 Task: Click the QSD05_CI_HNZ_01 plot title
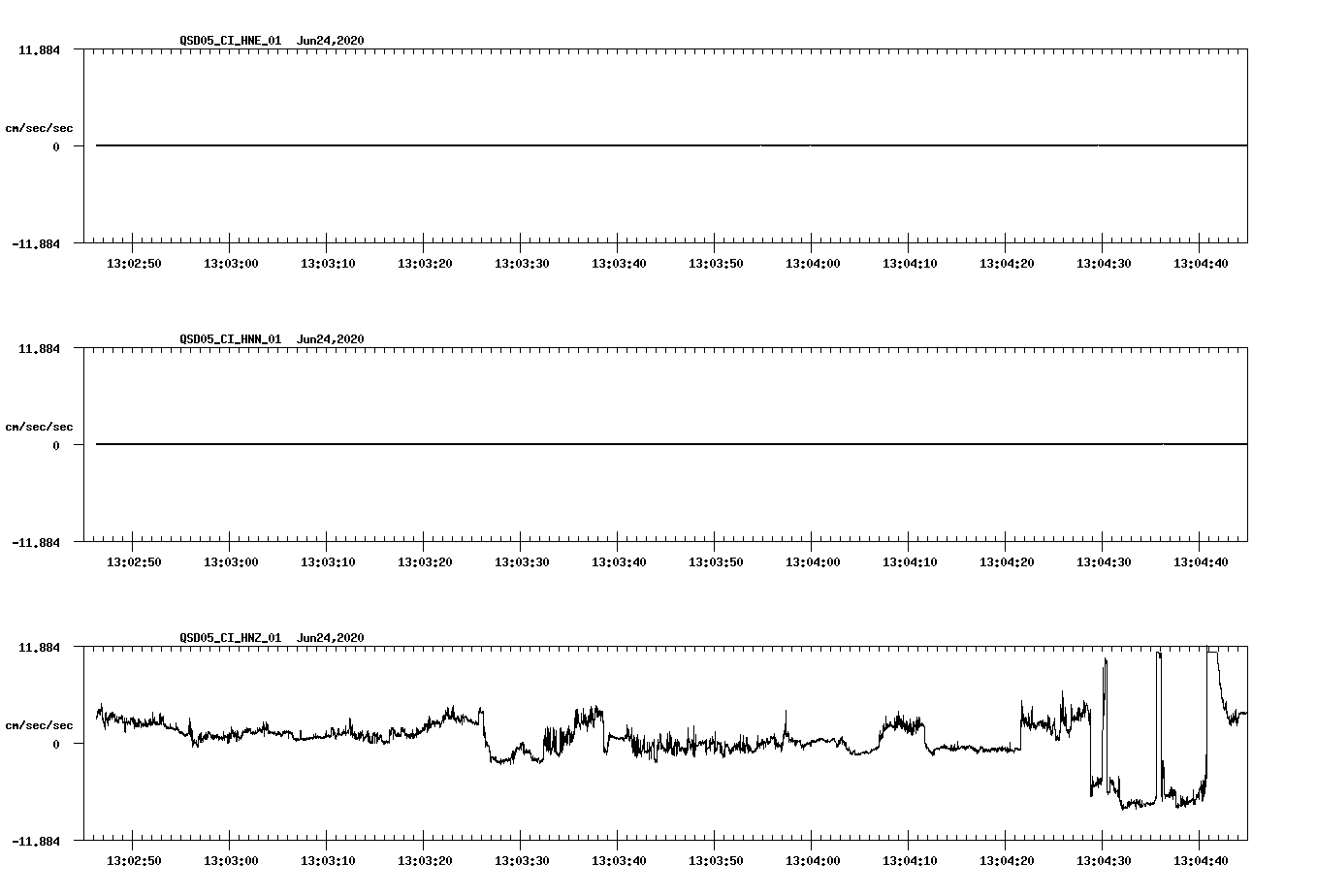pos(231,638)
